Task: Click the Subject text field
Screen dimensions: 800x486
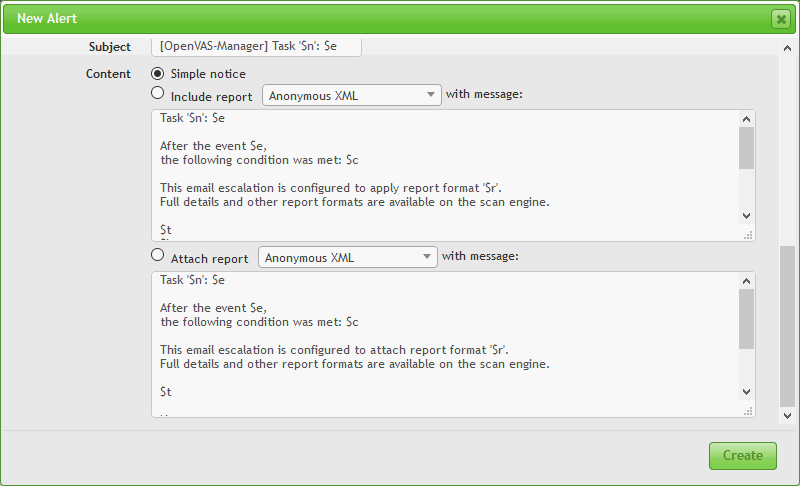Action: point(256,47)
